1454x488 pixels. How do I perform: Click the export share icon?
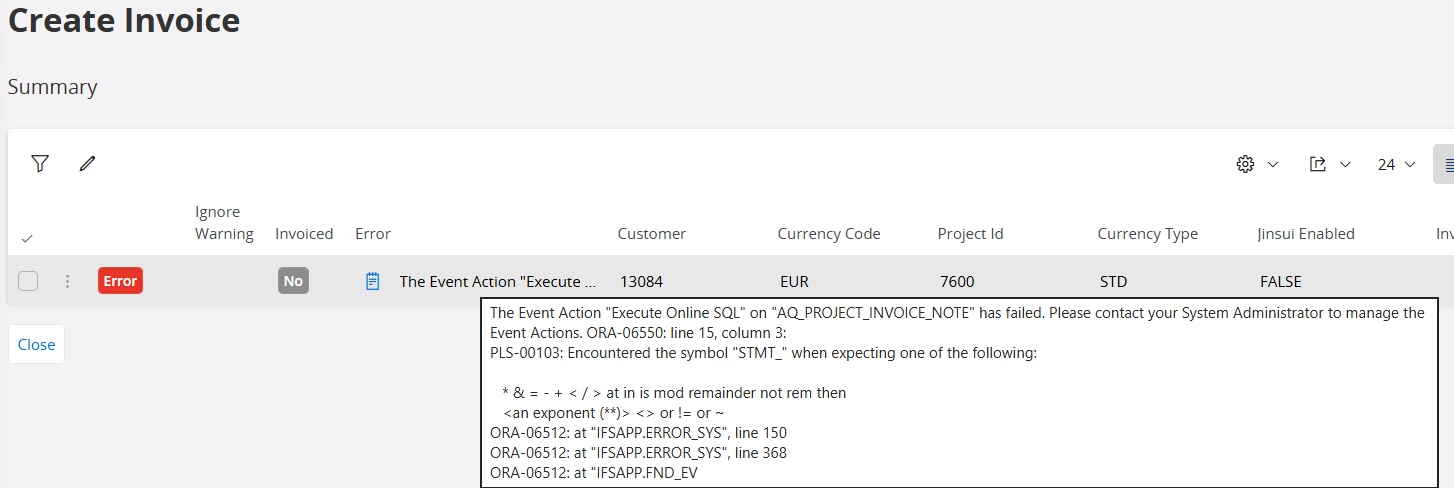tap(1317, 164)
